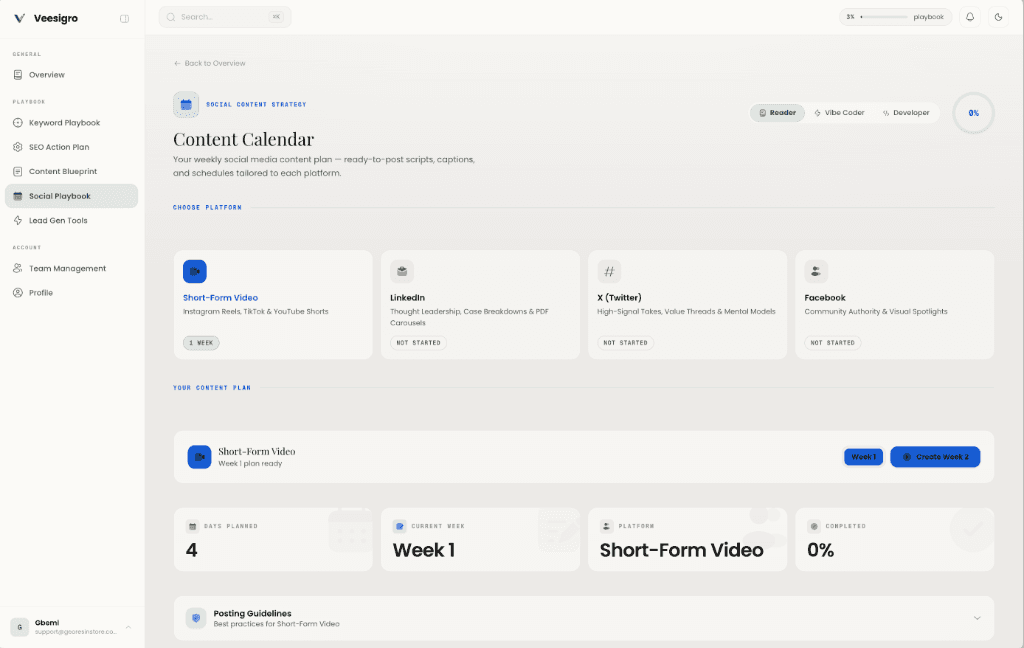Click the video camera icon on Short-Form Video card
Screen dimensions: 1024x648
pos(195,271)
